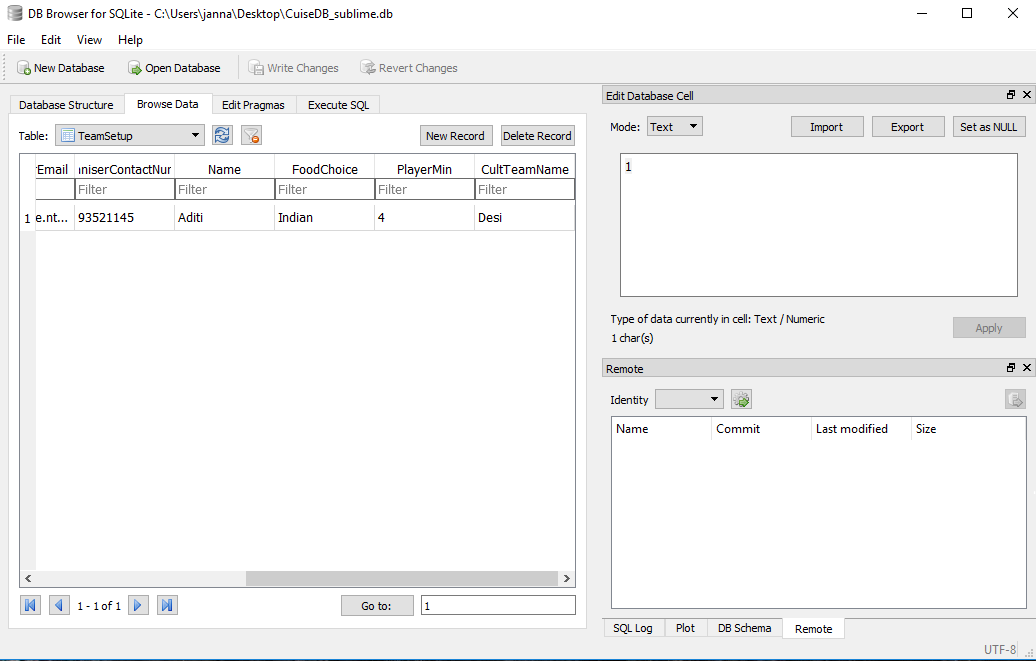Jump to the last record using the navigation icon

pyautogui.click(x=167, y=605)
